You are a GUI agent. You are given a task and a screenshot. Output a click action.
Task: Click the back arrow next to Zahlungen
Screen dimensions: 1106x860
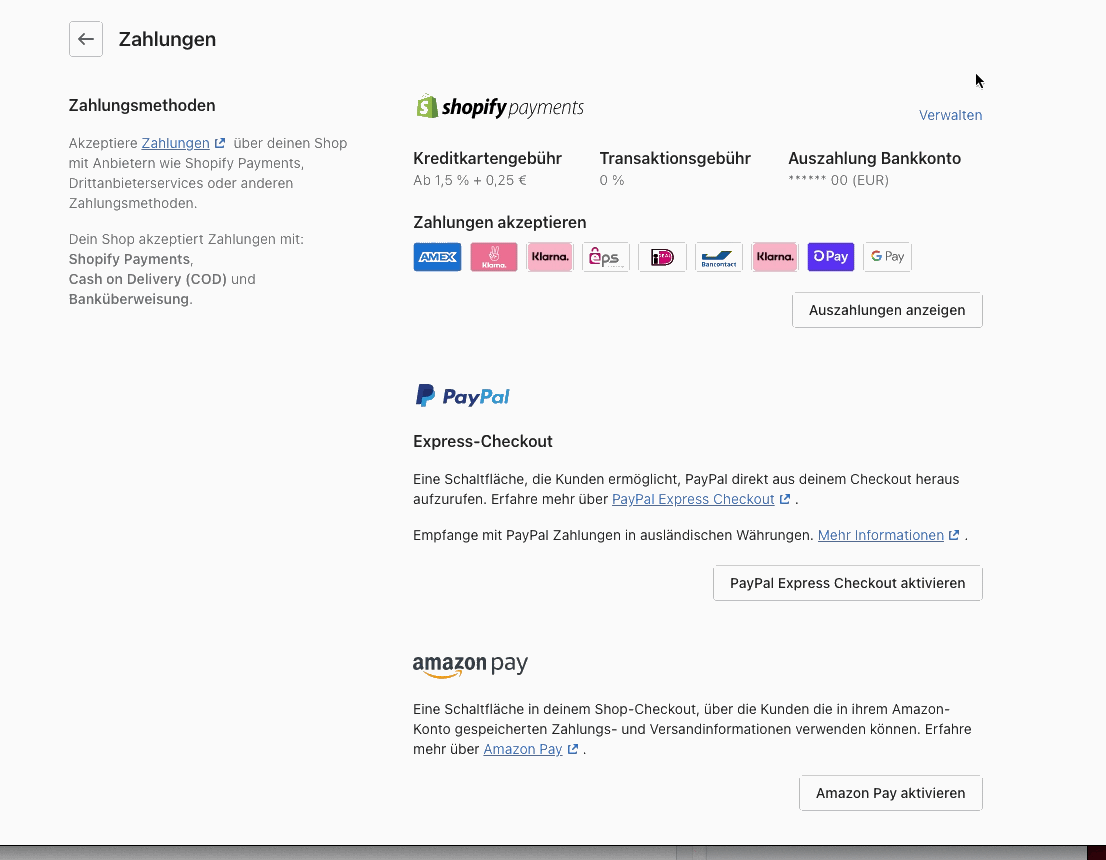[x=86, y=40]
